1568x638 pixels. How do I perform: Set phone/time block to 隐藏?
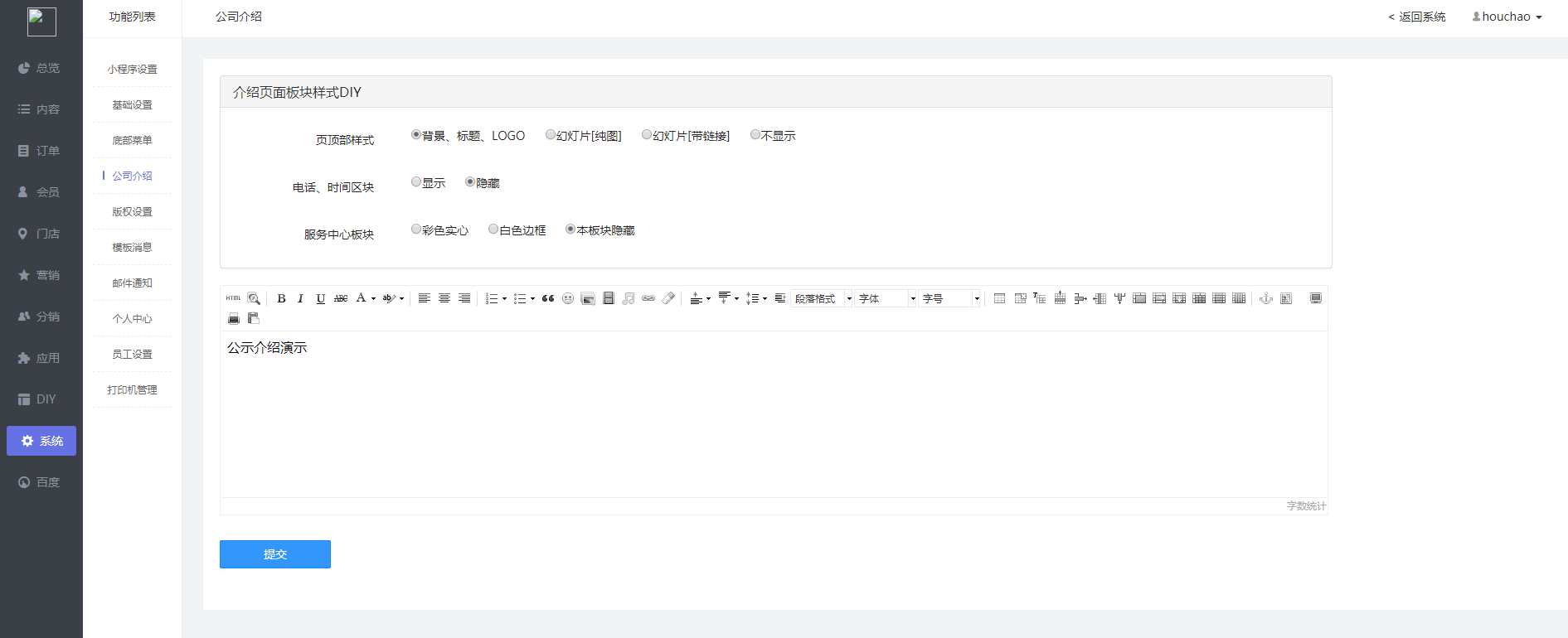(x=470, y=182)
